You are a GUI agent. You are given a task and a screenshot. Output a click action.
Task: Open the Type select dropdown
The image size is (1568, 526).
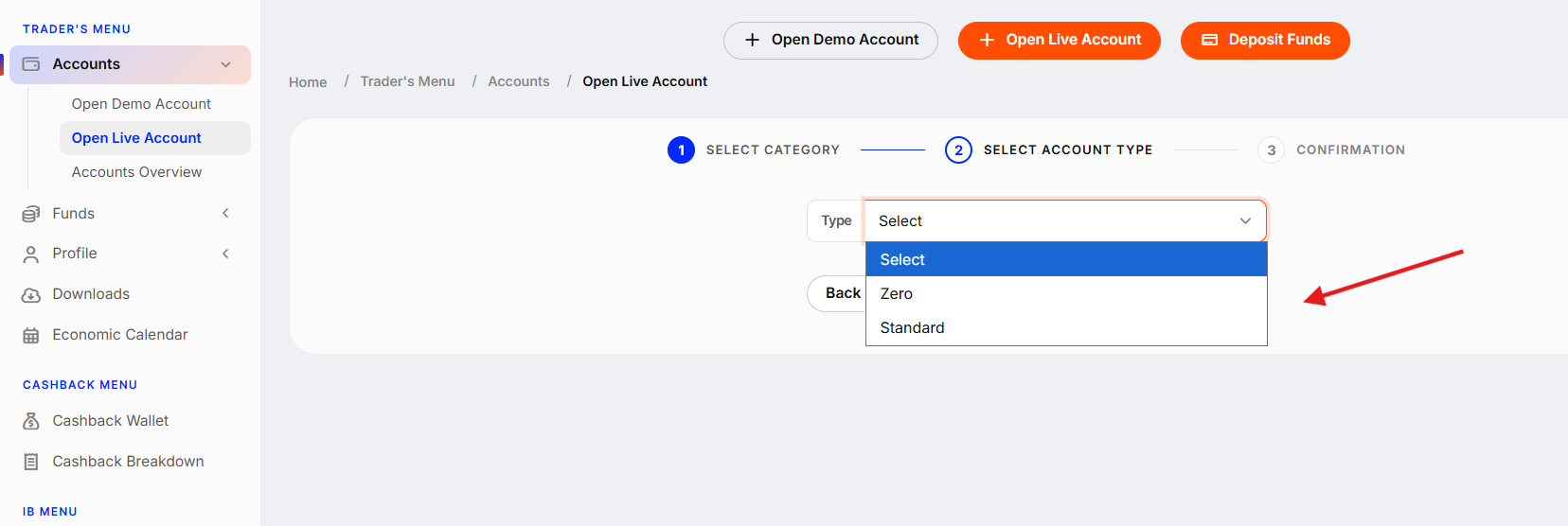pyautogui.click(x=1065, y=220)
